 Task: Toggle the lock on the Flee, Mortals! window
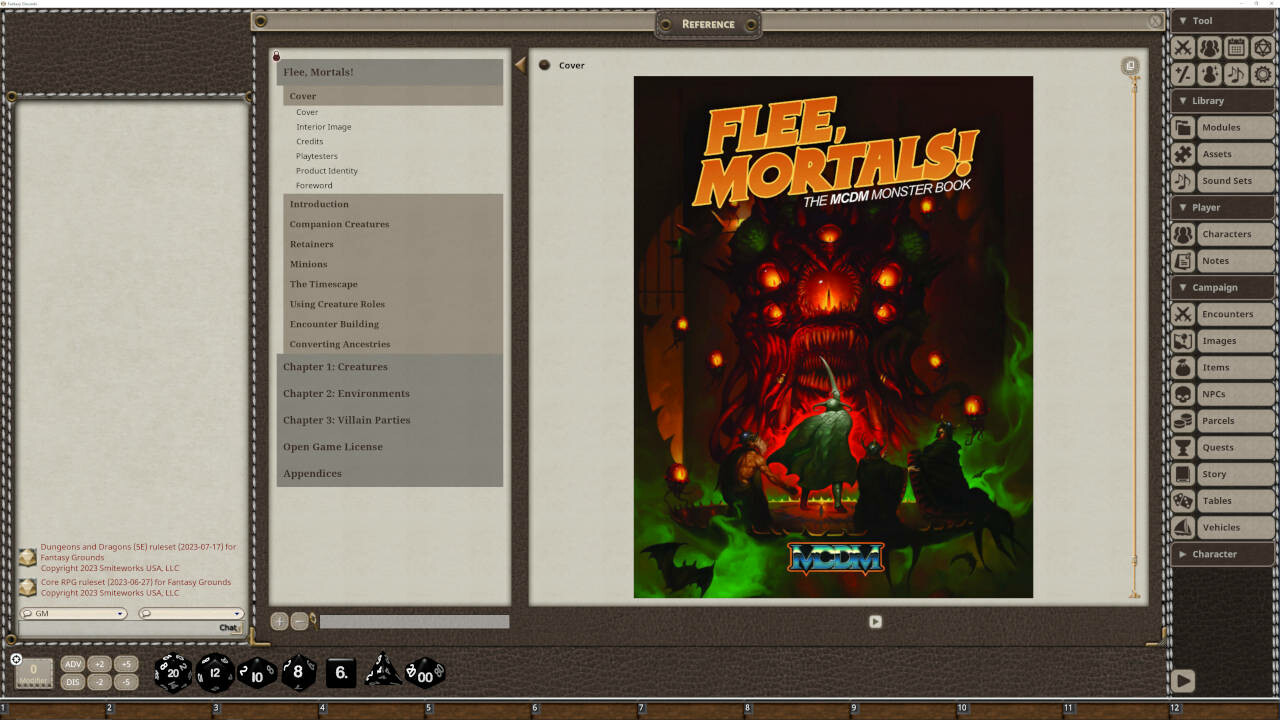coord(275,57)
